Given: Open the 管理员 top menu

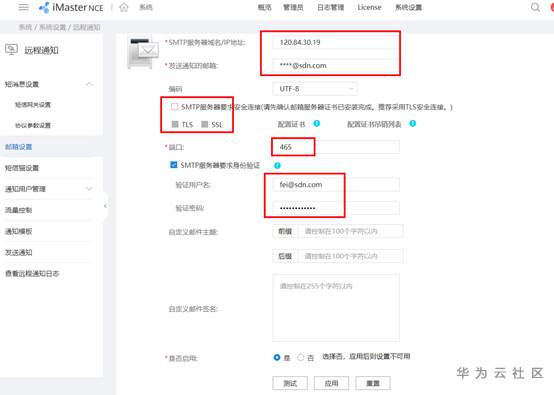Looking at the screenshot, I should click(293, 7).
